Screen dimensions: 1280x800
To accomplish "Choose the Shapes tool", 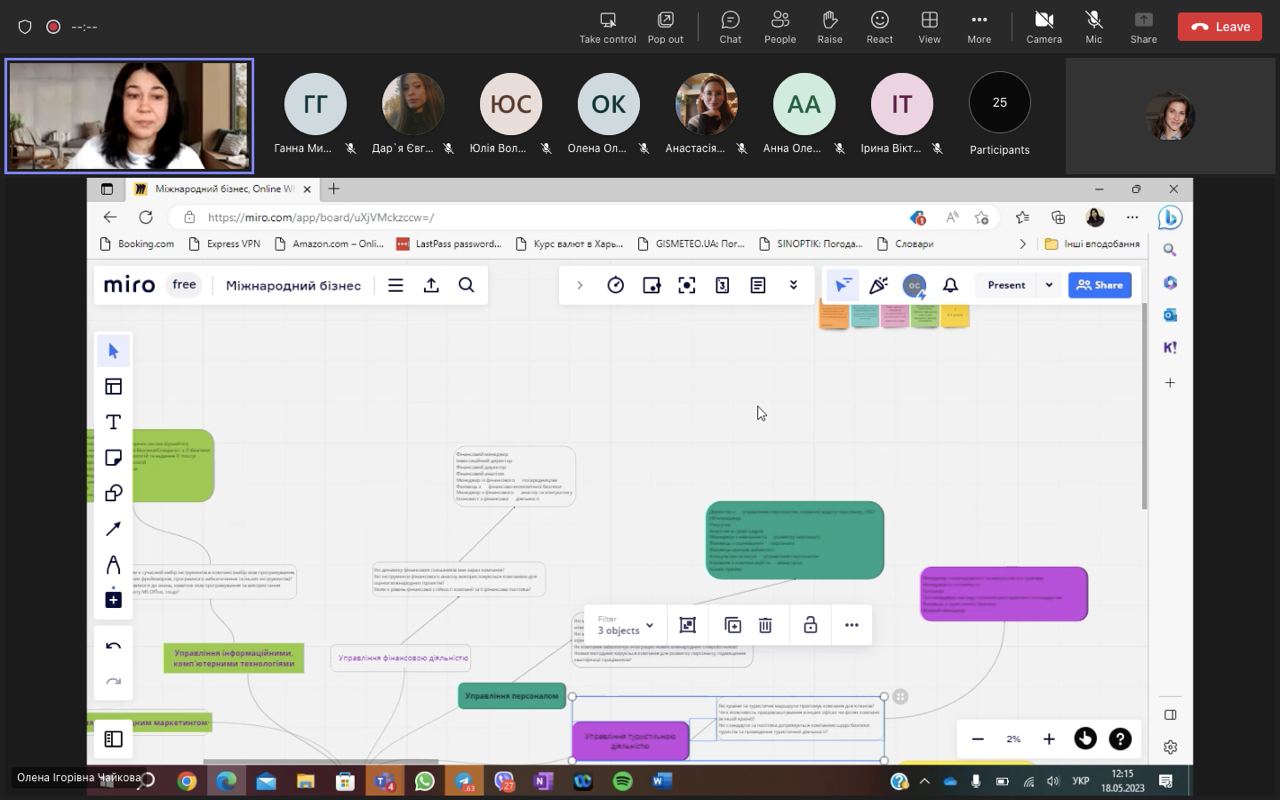I will pos(113,493).
